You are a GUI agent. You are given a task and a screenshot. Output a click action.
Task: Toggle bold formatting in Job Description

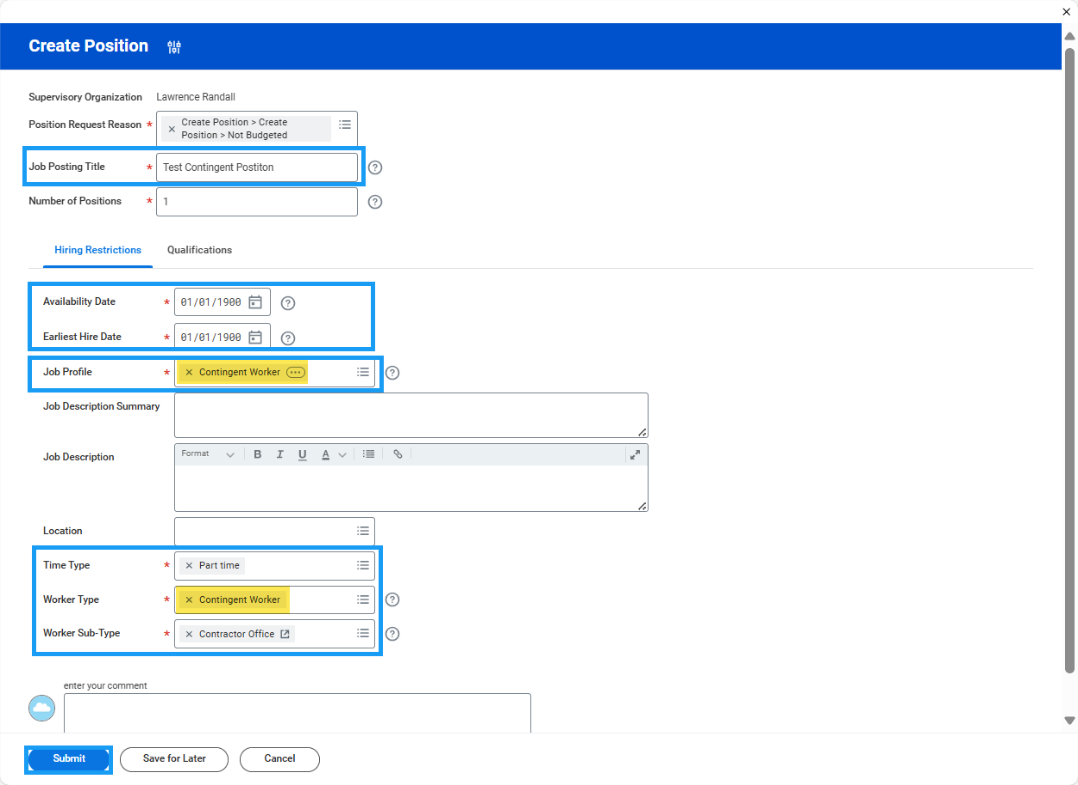click(257, 454)
